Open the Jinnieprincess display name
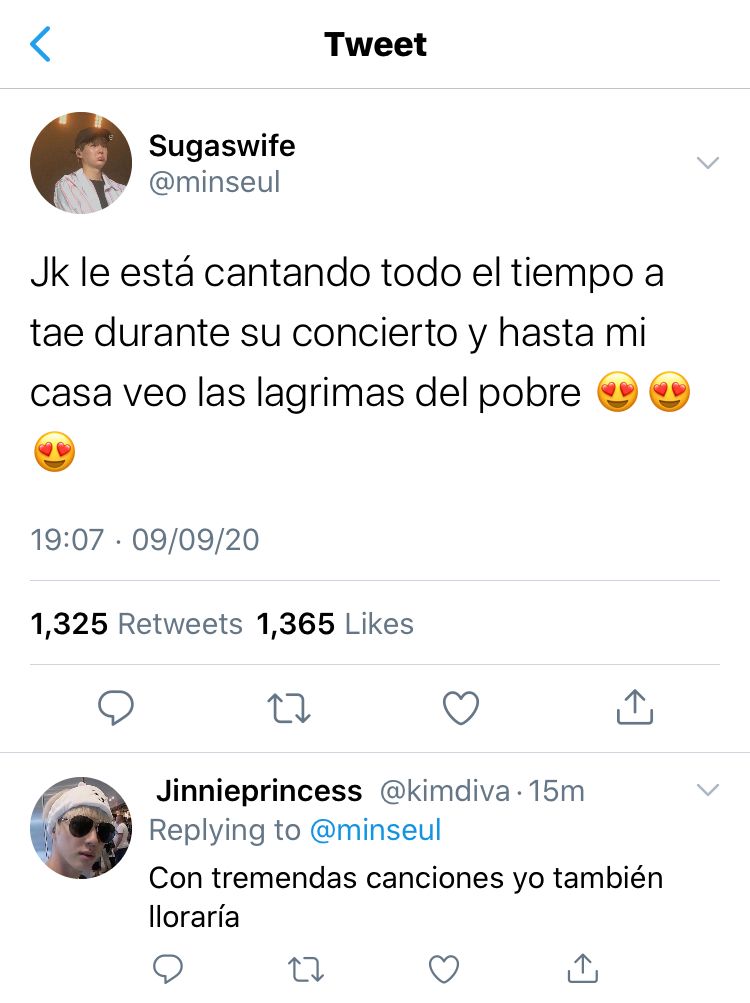This screenshot has width=750, height=1003. (x=259, y=791)
